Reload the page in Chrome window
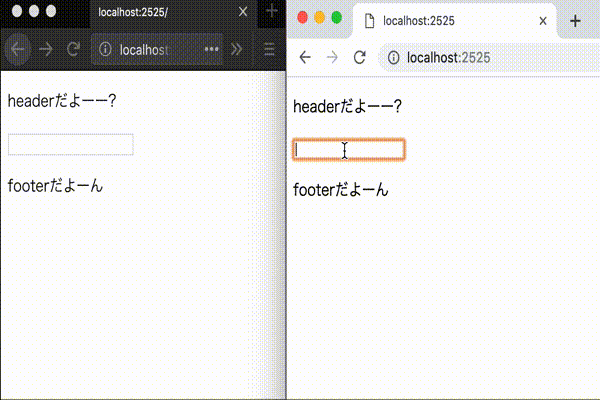The height and width of the screenshot is (400, 600). [359, 58]
